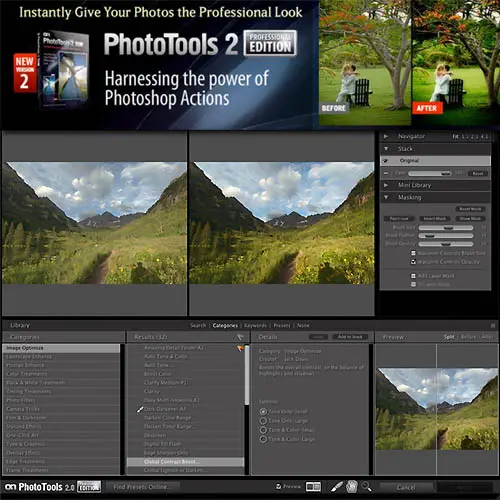Viewport: 500px width, 500px height.
Task: Select Tone & Color Large radio option
Action: click(263, 439)
